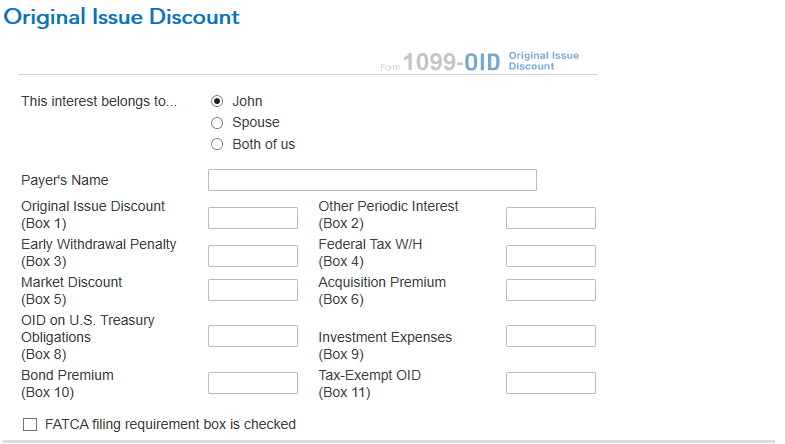Click the Federal Tax W/H Box 4 field

[550, 256]
